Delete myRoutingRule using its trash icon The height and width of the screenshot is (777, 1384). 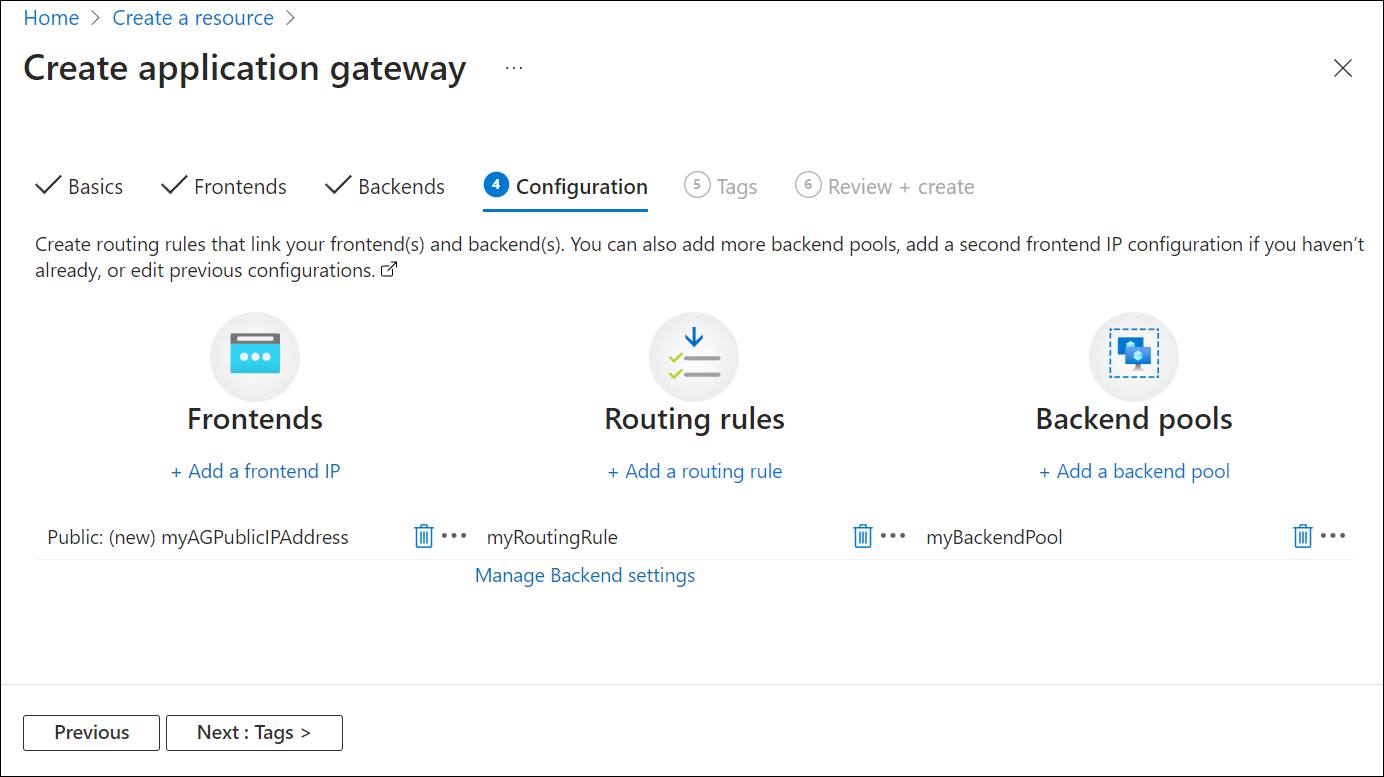click(862, 536)
